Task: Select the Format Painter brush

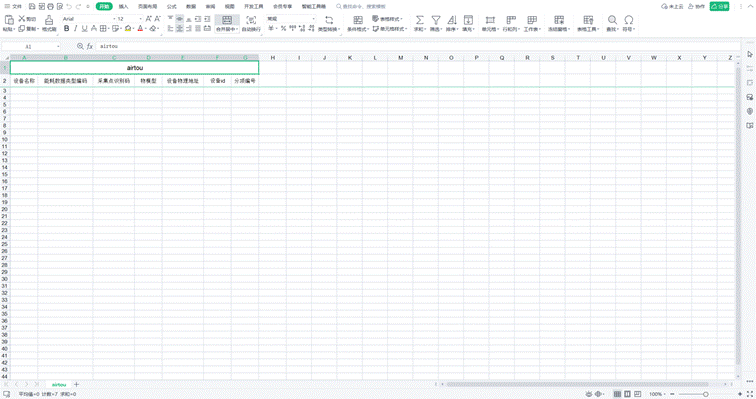Action: (49, 20)
